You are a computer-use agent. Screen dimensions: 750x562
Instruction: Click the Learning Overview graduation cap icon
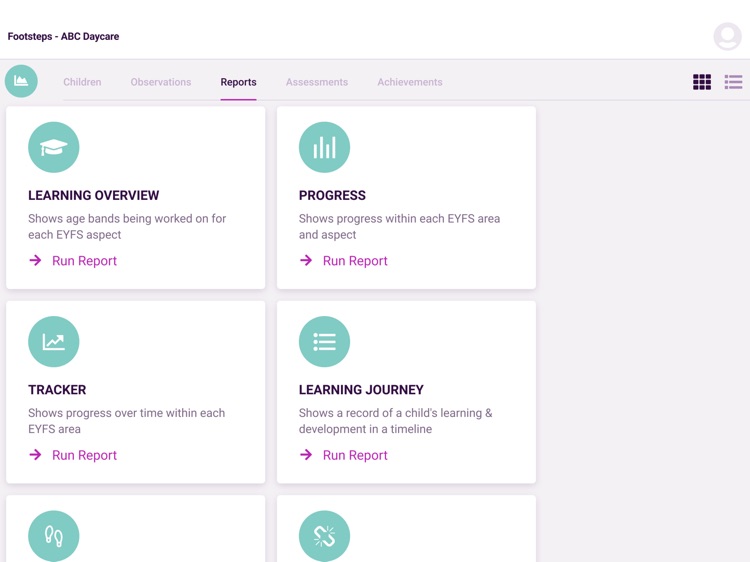[x=54, y=147]
